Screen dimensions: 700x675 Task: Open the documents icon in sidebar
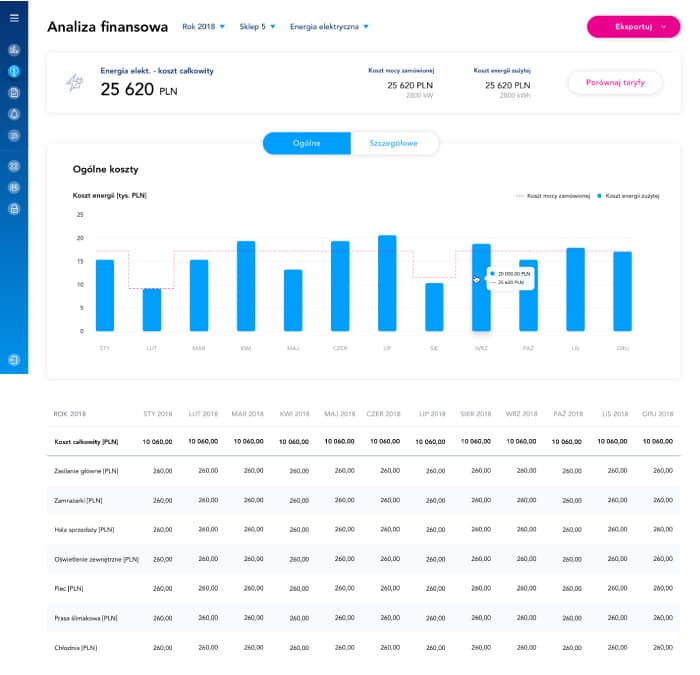[x=14, y=92]
